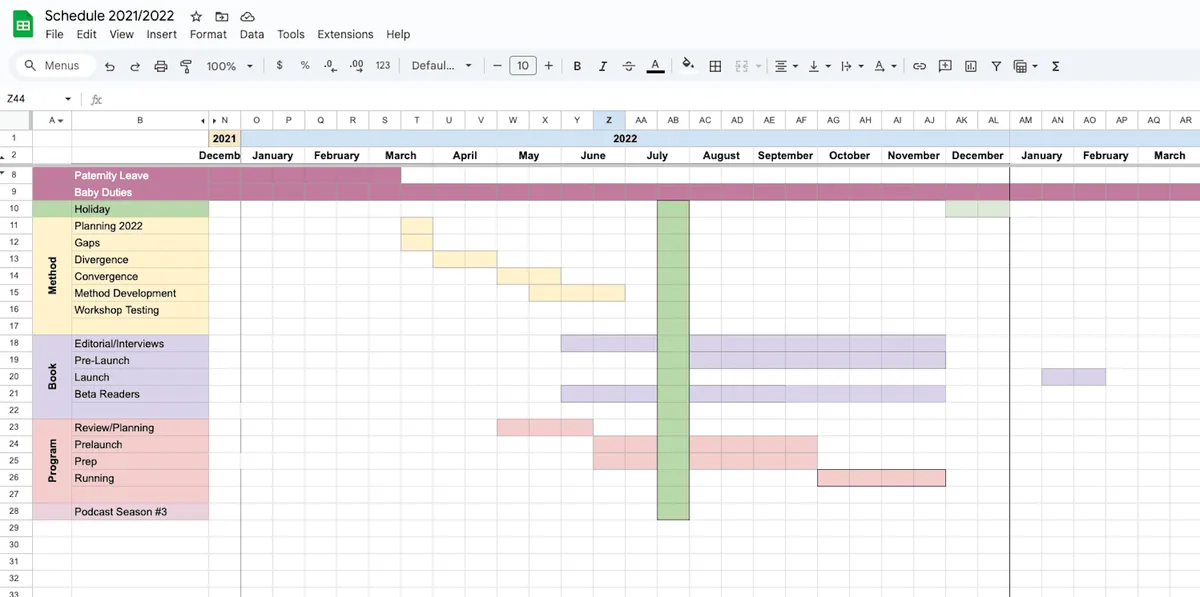Insert a chart from the toolbar
This screenshot has width=1200, height=597.
pyautogui.click(x=971, y=66)
